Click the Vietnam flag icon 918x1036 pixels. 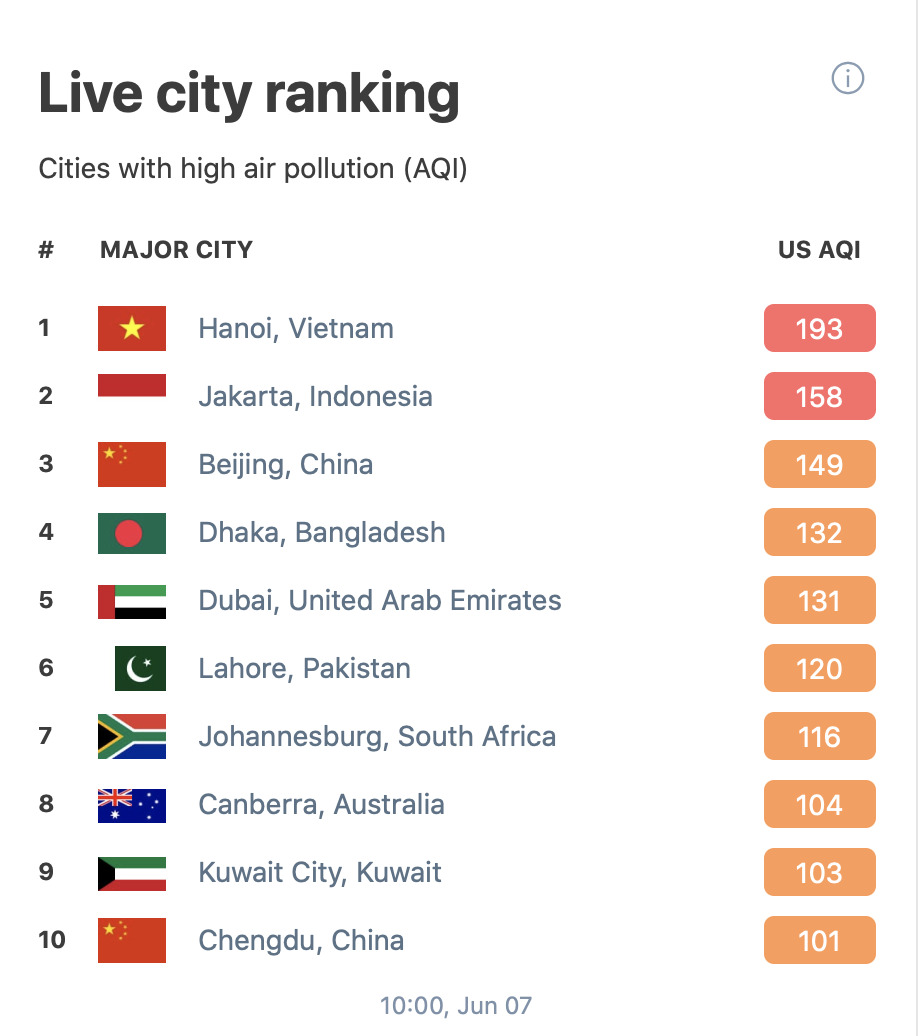click(131, 328)
